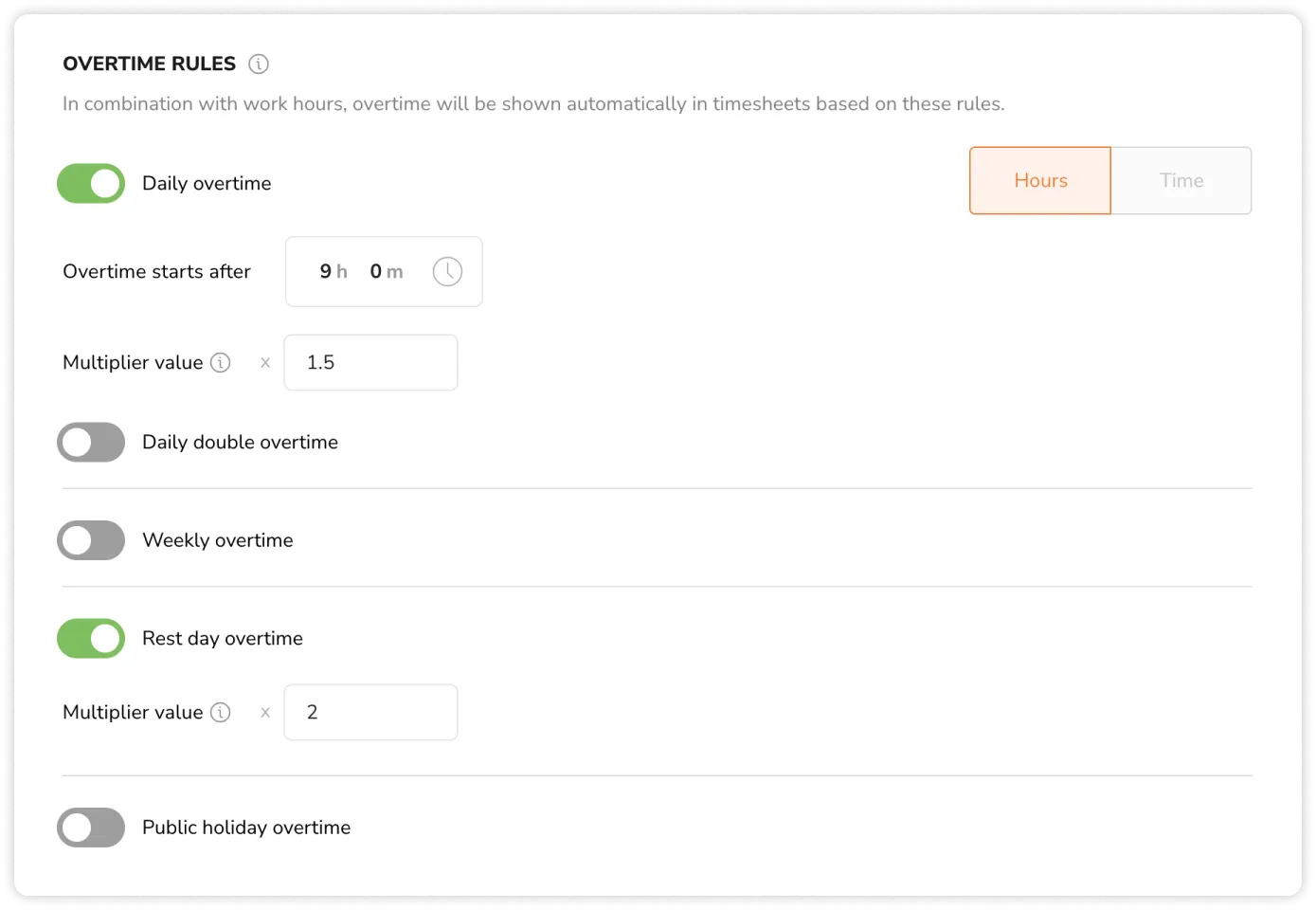Image resolution: width=1316 pixels, height=910 pixels.
Task: Focus the 1.5 multiplier input field
Action: (x=370, y=363)
